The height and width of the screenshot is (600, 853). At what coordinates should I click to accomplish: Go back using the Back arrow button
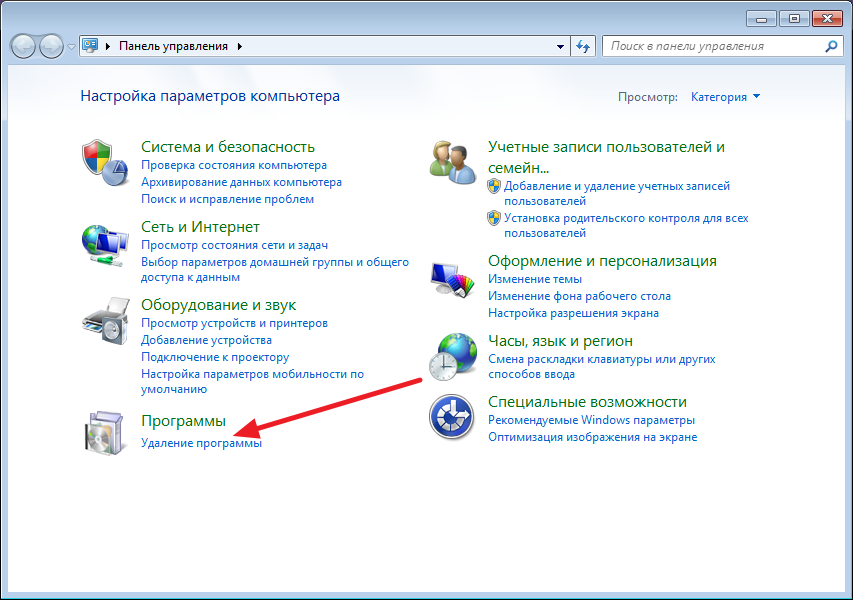pos(24,46)
